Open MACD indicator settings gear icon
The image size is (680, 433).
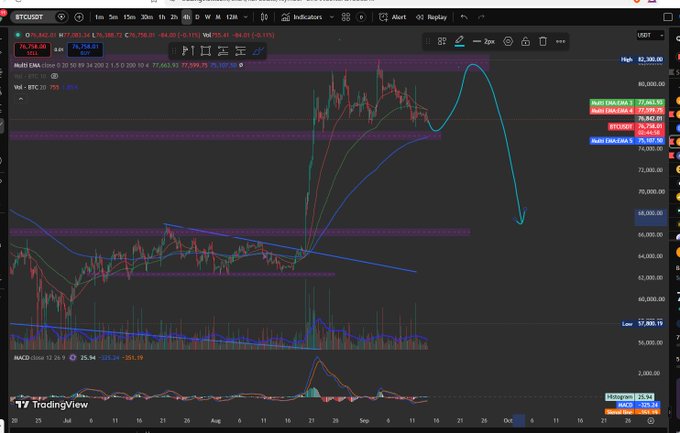coord(72,358)
